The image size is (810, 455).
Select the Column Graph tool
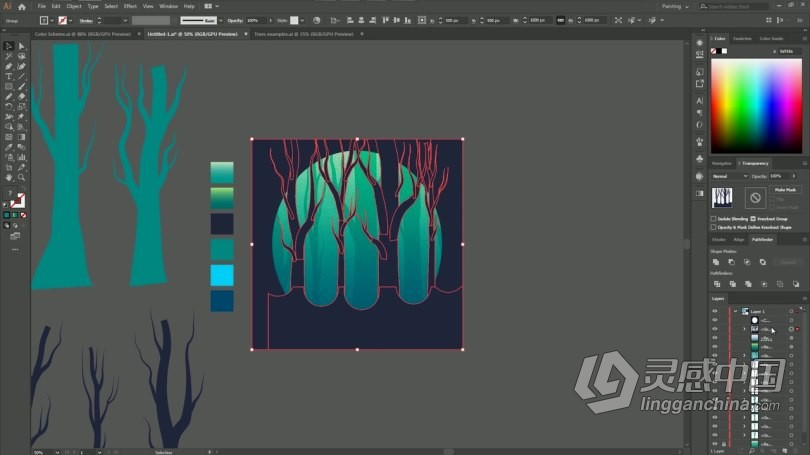pos(22,157)
